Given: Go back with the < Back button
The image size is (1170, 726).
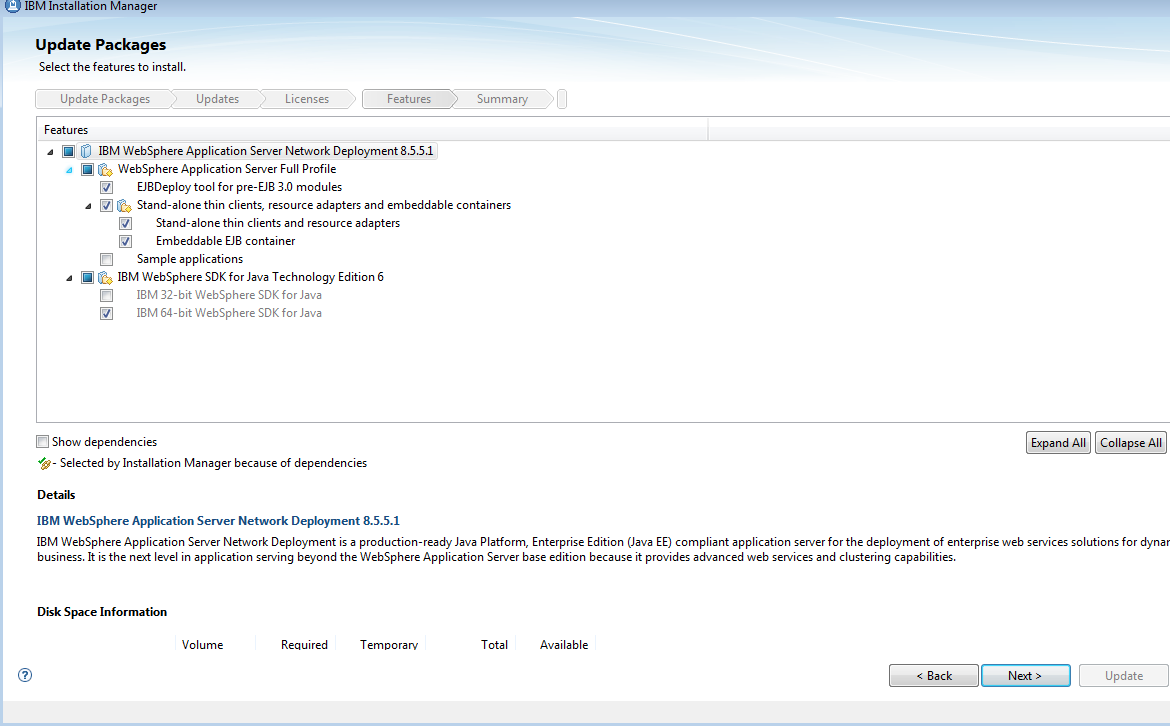Looking at the screenshot, I should click(x=933, y=675).
